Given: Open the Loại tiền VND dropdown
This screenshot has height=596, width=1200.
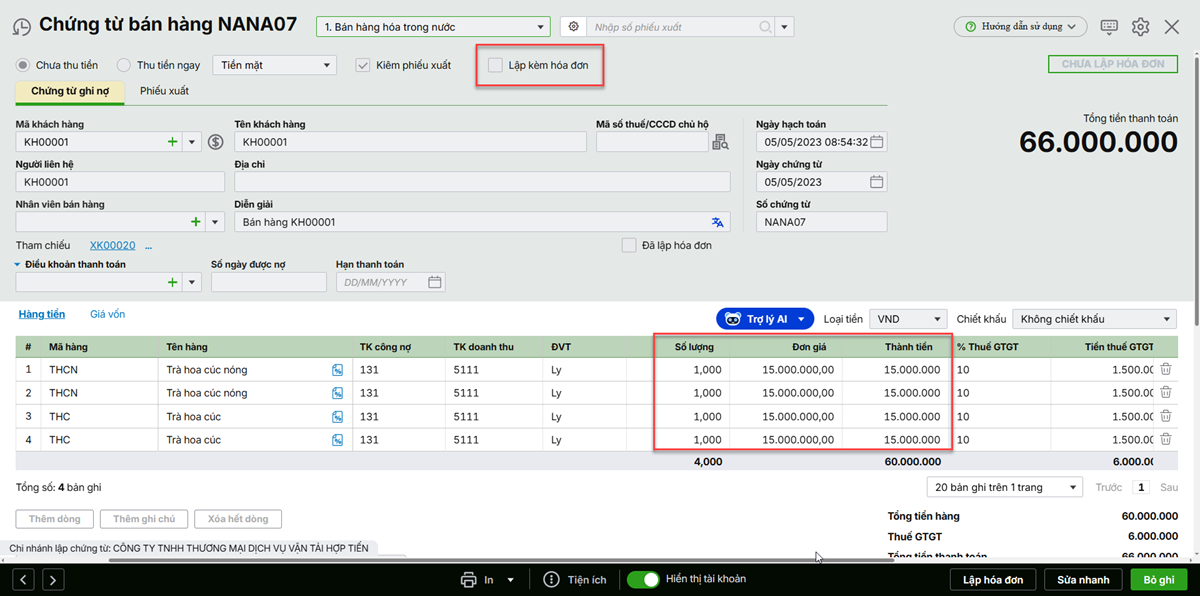Looking at the screenshot, I should tap(907, 319).
